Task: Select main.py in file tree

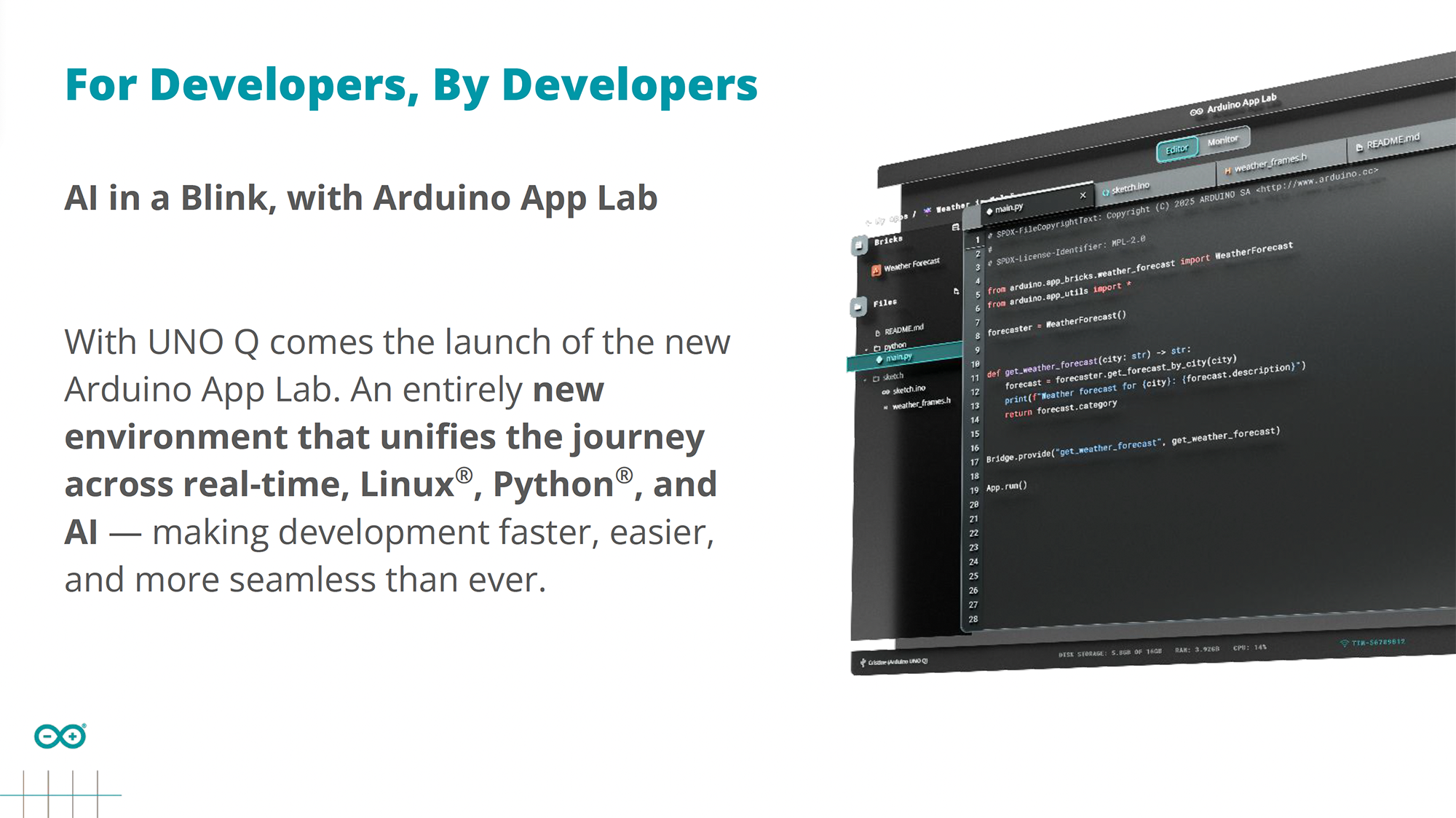Action: point(898,357)
